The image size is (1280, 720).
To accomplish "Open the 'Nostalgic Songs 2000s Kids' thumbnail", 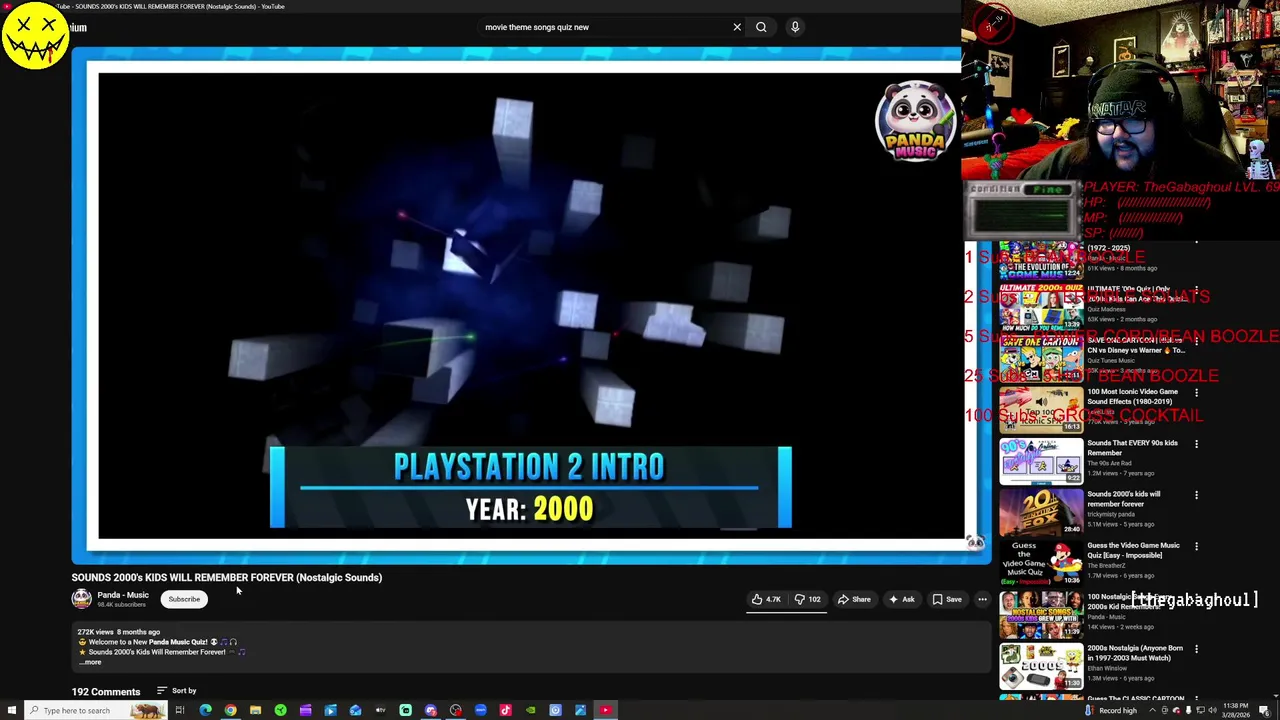I will (x=1041, y=614).
